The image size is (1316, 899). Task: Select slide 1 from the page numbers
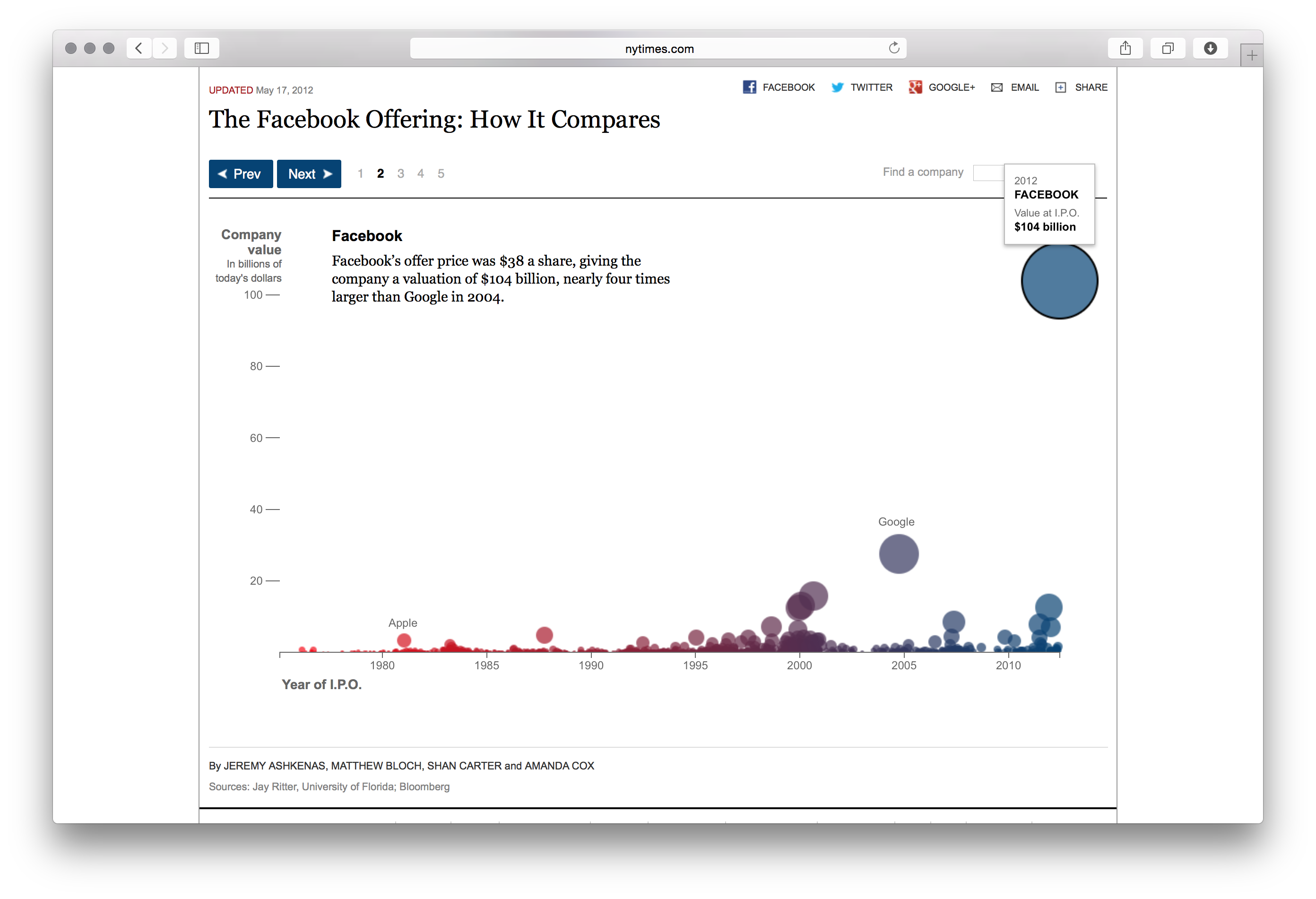coord(361,174)
